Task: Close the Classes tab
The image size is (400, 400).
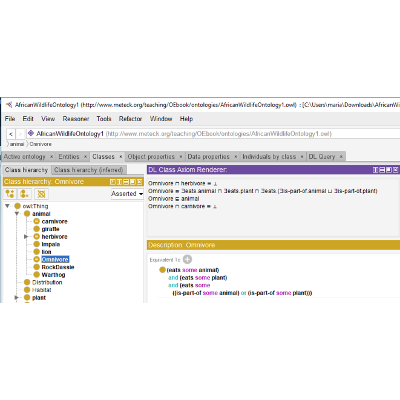Action: coord(121,157)
